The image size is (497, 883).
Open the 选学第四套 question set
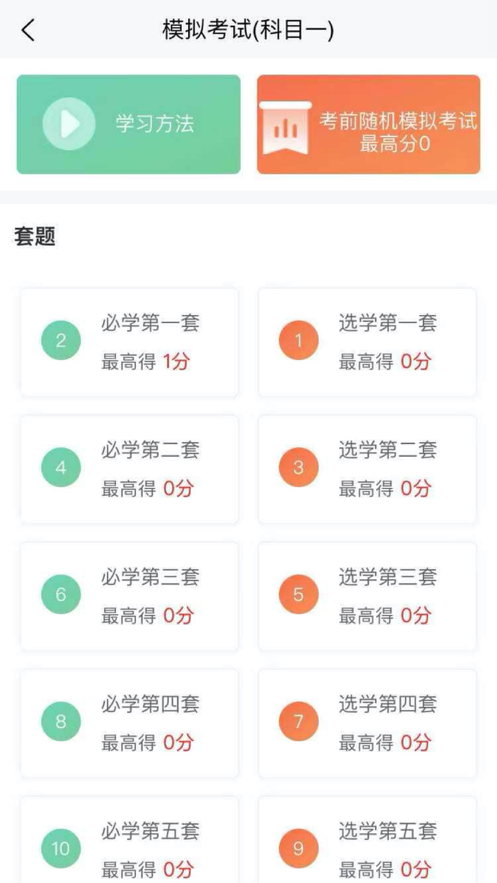point(368,724)
